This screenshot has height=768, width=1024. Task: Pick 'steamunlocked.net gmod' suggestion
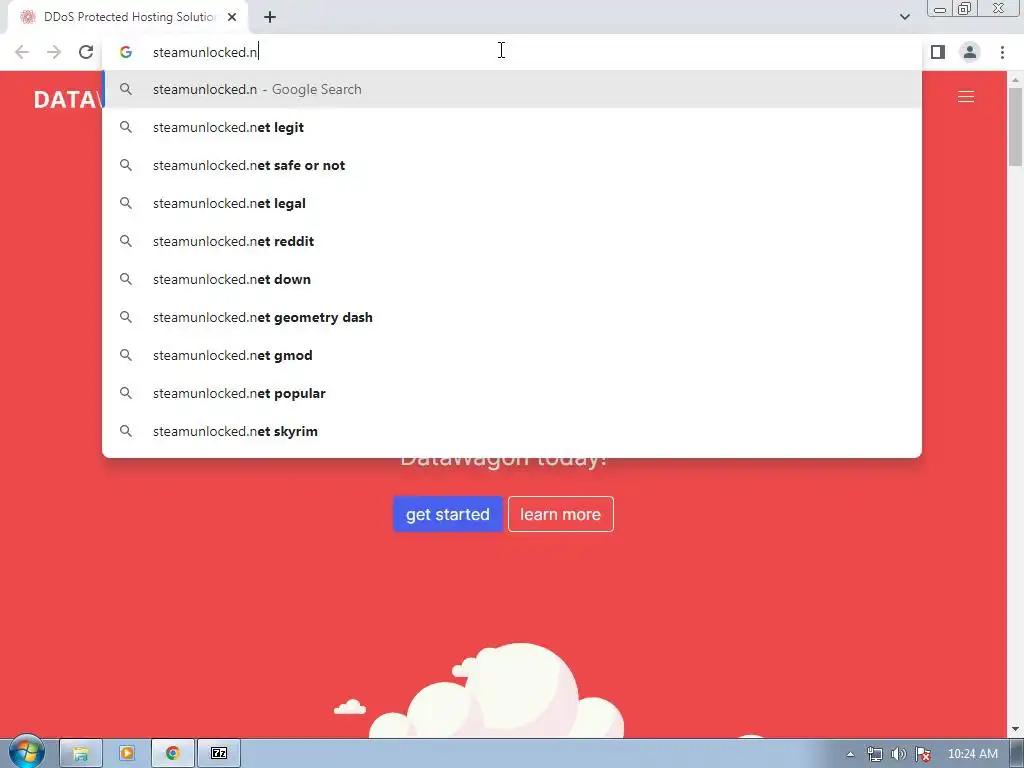pos(512,355)
